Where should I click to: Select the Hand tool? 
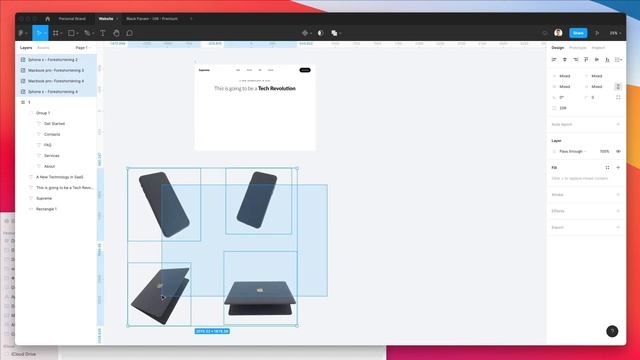pyautogui.click(x=116, y=33)
